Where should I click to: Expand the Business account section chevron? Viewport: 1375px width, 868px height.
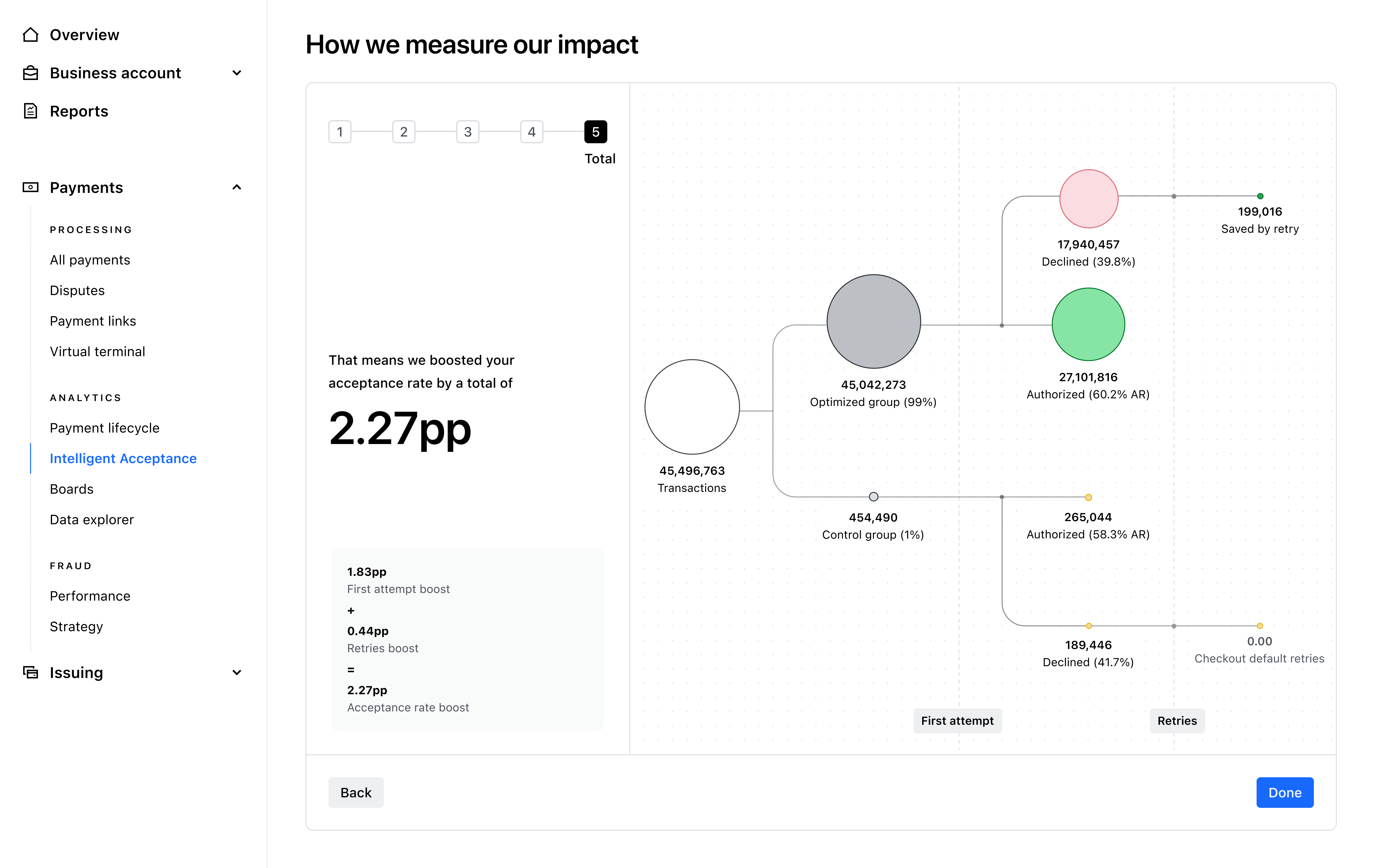pos(237,73)
